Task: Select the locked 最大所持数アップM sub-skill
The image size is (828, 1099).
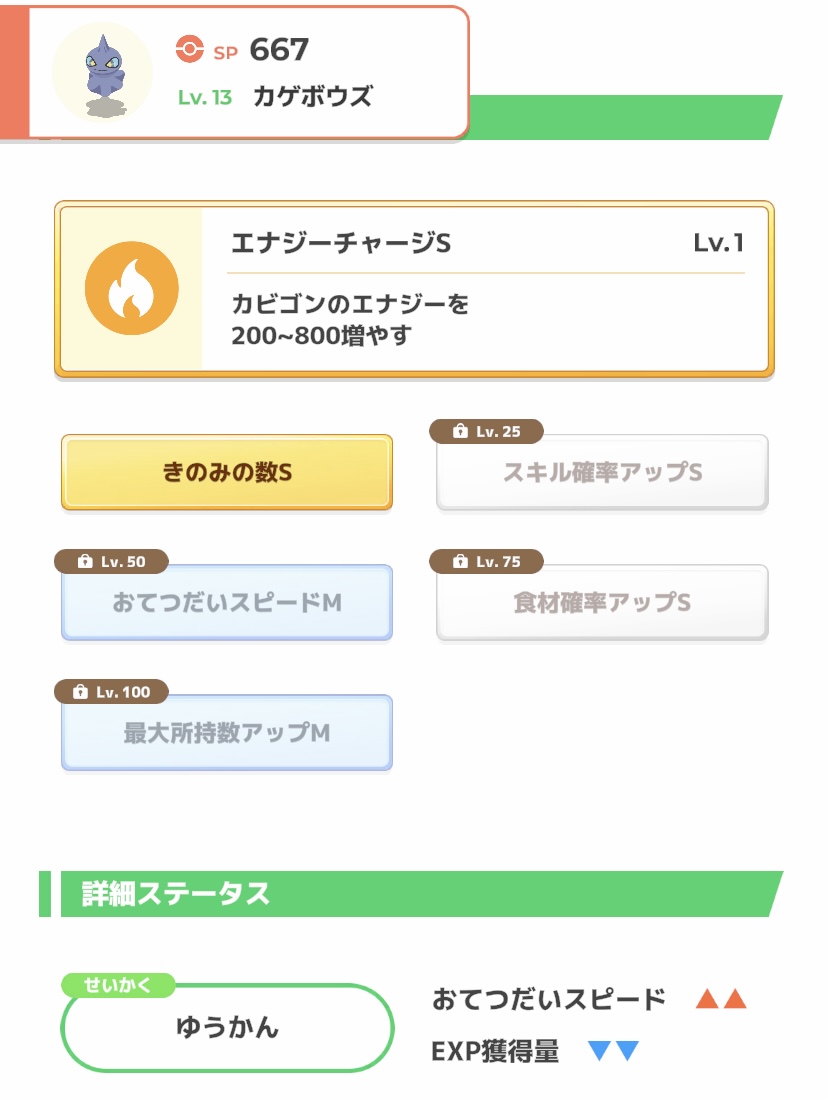Action: [227, 734]
